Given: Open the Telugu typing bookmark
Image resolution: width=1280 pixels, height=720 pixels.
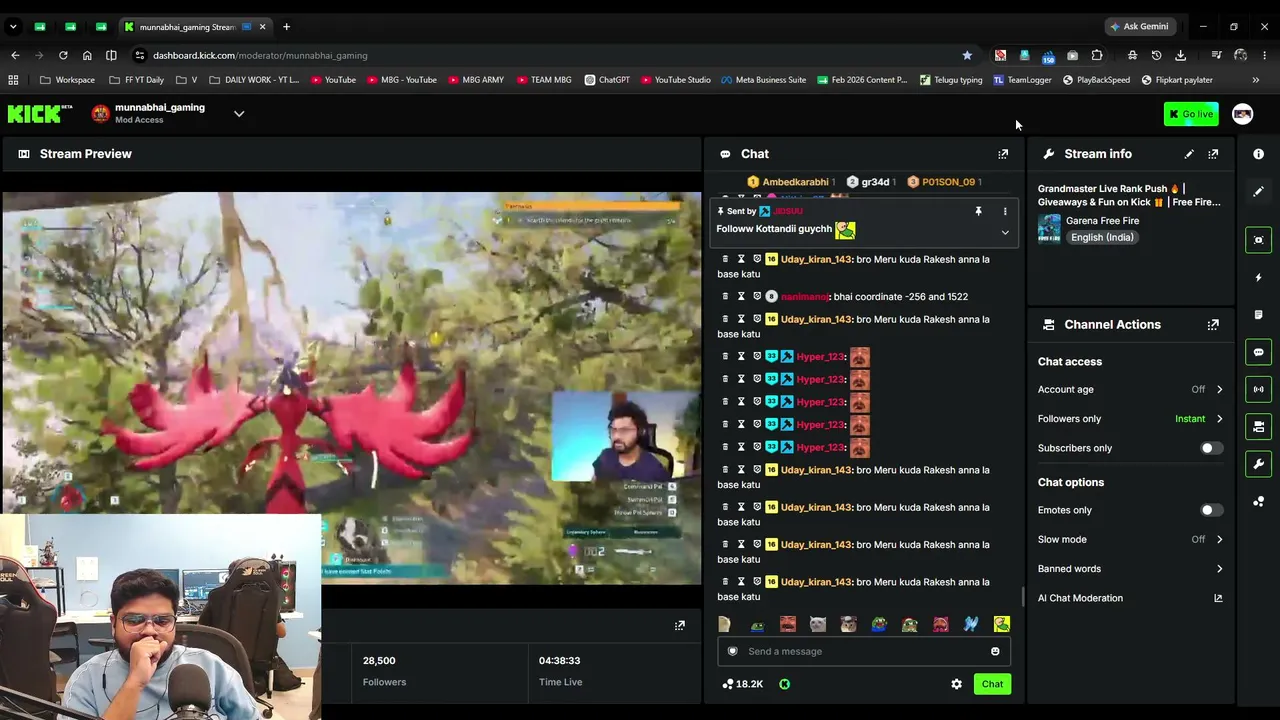Looking at the screenshot, I should [x=951, y=80].
